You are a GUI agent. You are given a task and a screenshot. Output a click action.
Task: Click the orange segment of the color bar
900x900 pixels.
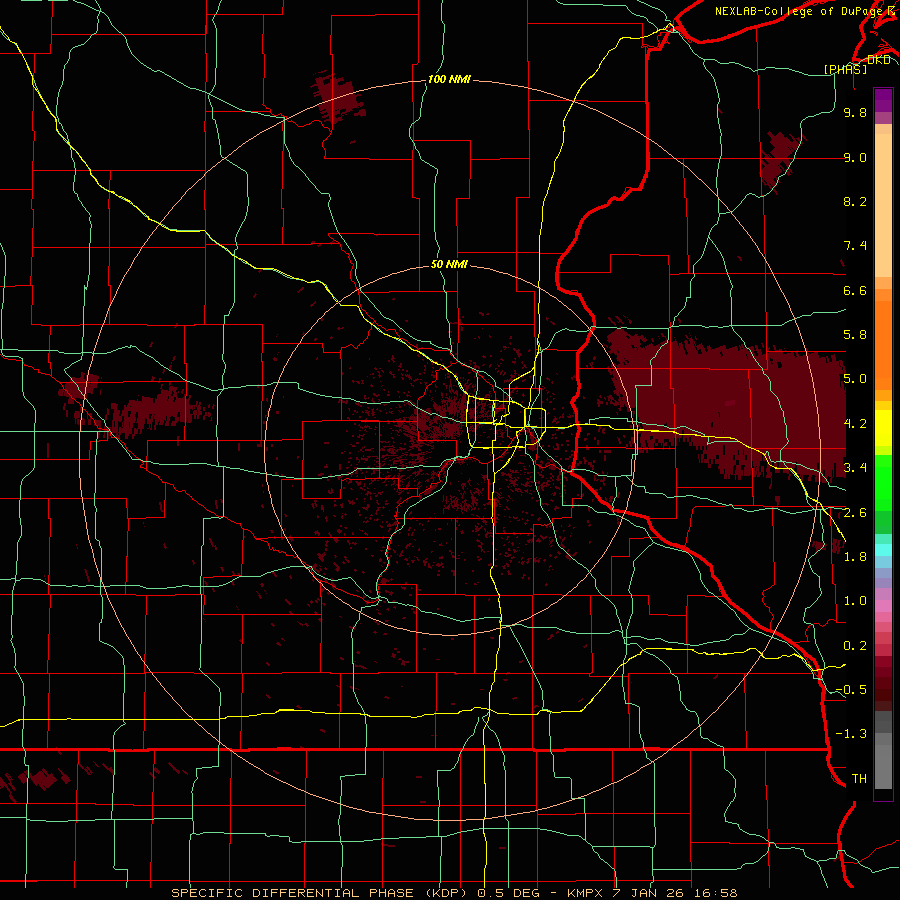tap(883, 344)
